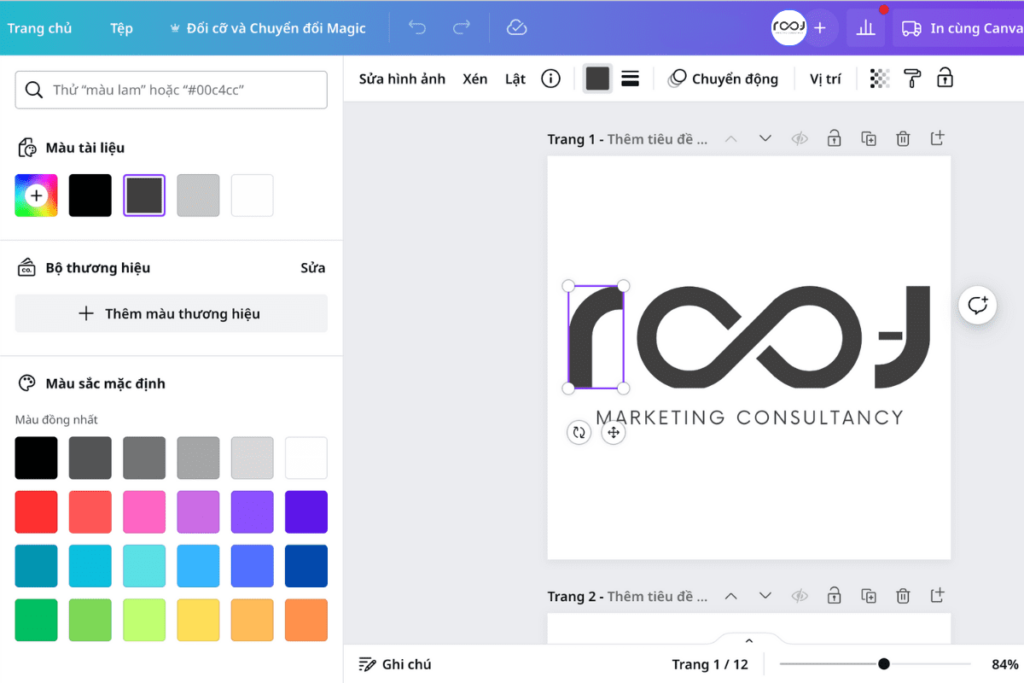This screenshot has height=683, width=1024.
Task: Duplicate page Trang 1
Action: click(x=869, y=138)
